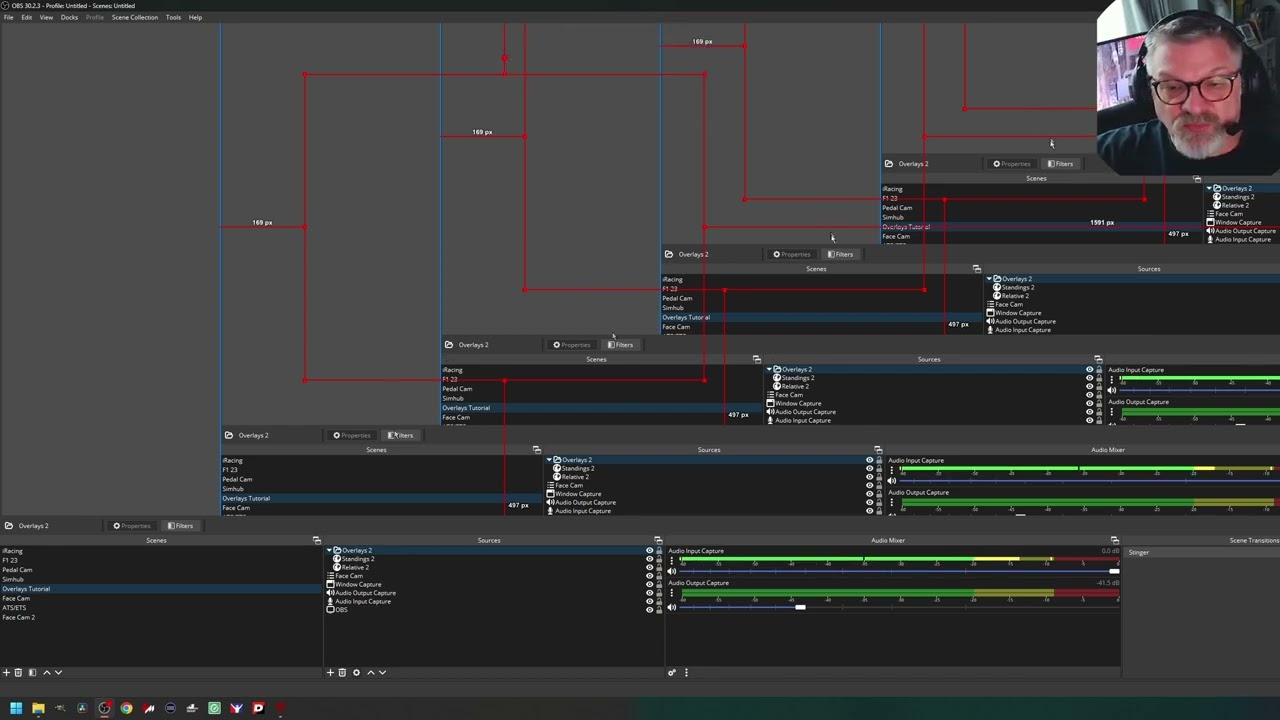
Task: Hide the Window Capture source
Action: tap(649, 584)
